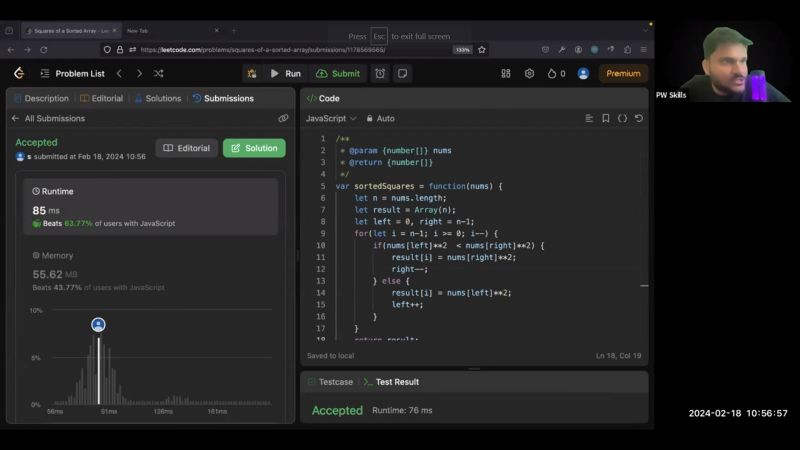Click the green Solution button
This screenshot has height=450, width=800.
[254, 148]
